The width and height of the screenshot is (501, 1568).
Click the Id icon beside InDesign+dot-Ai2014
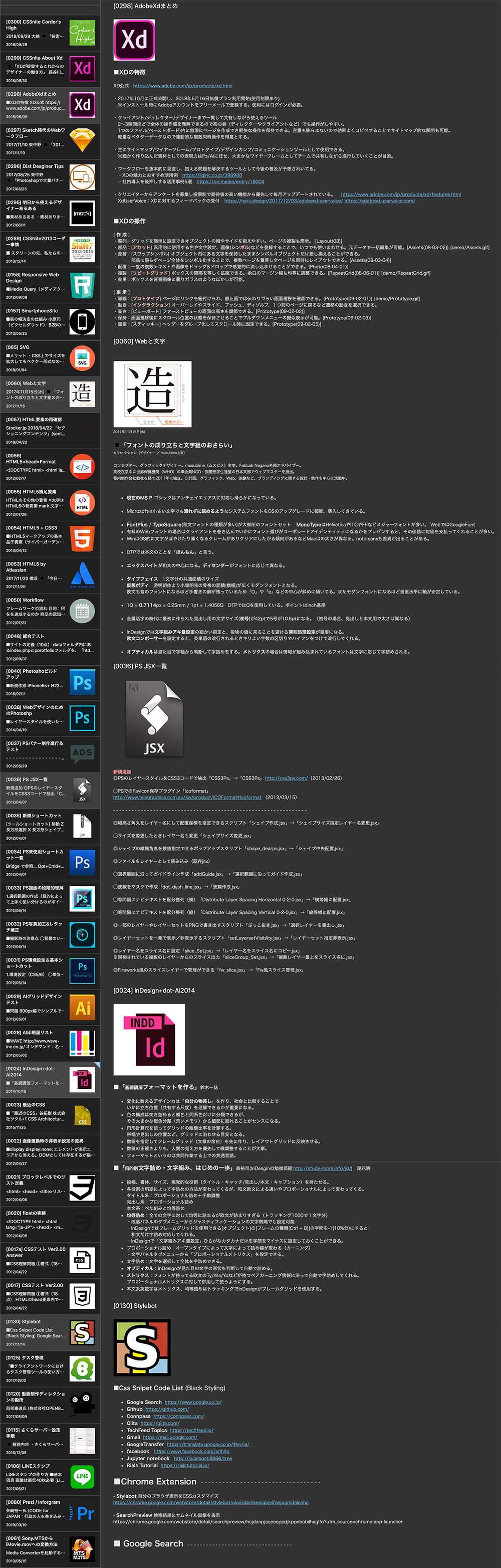point(82,1080)
